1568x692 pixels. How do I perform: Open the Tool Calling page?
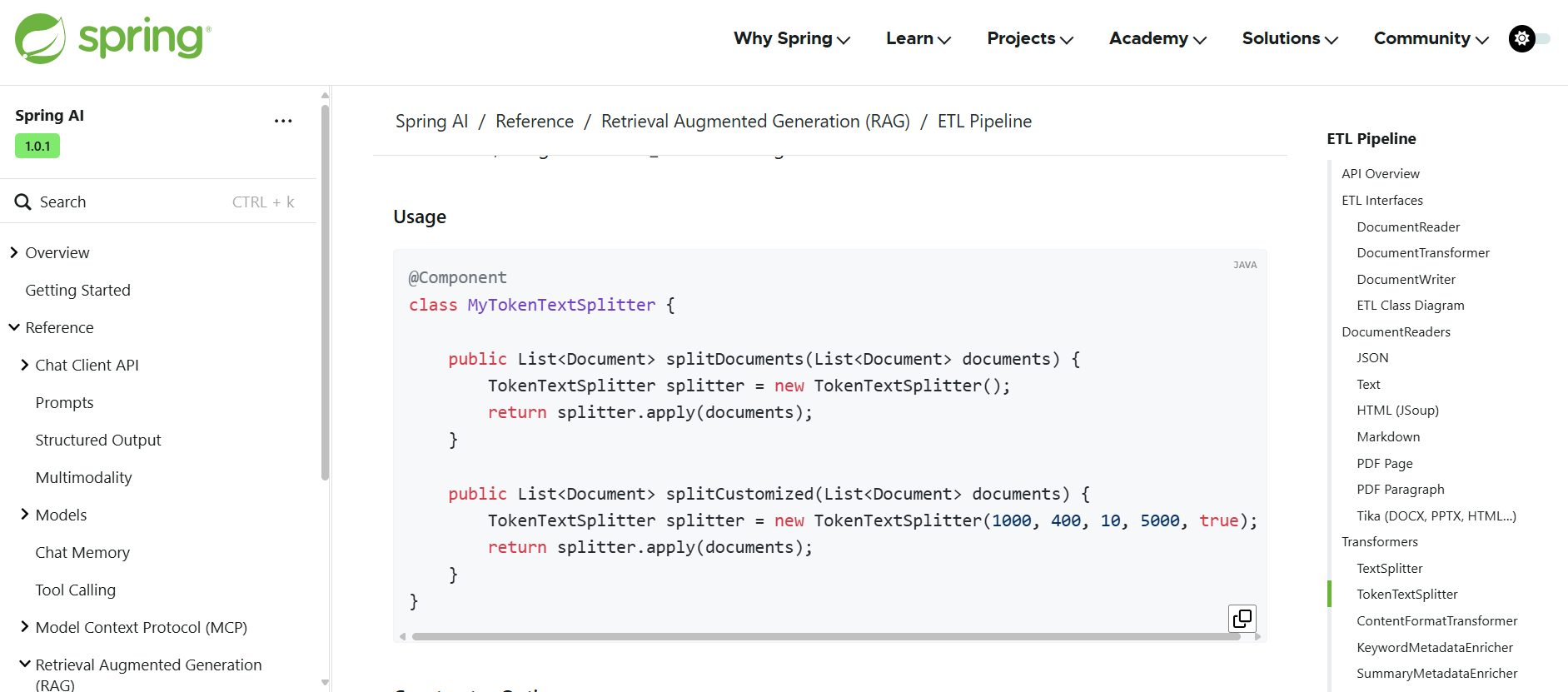(x=75, y=590)
